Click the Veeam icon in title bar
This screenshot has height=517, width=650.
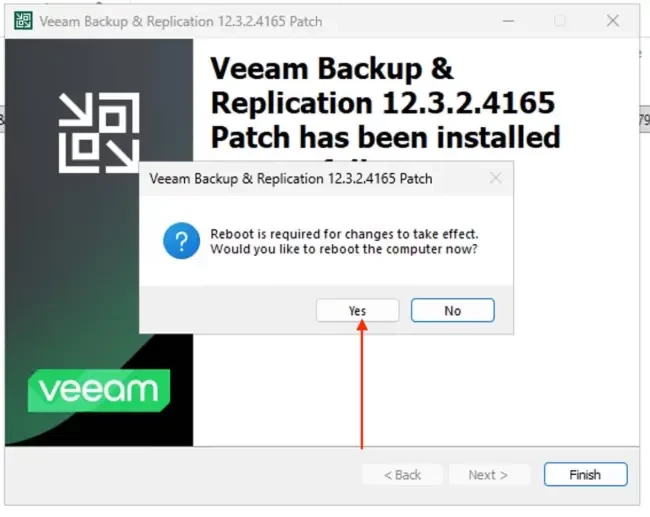[23, 21]
